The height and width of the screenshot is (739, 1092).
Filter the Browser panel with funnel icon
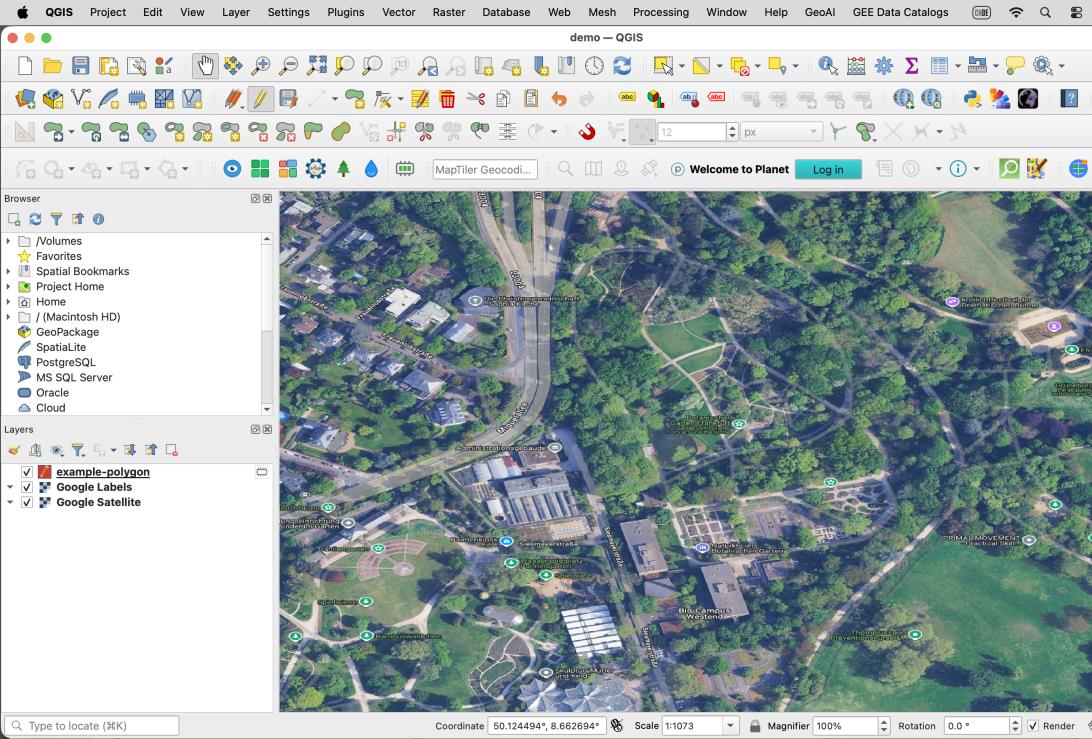coord(56,219)
